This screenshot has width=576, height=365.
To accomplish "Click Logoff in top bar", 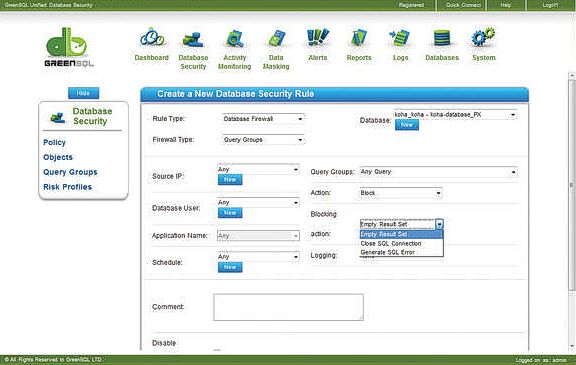I will (550, 5).
